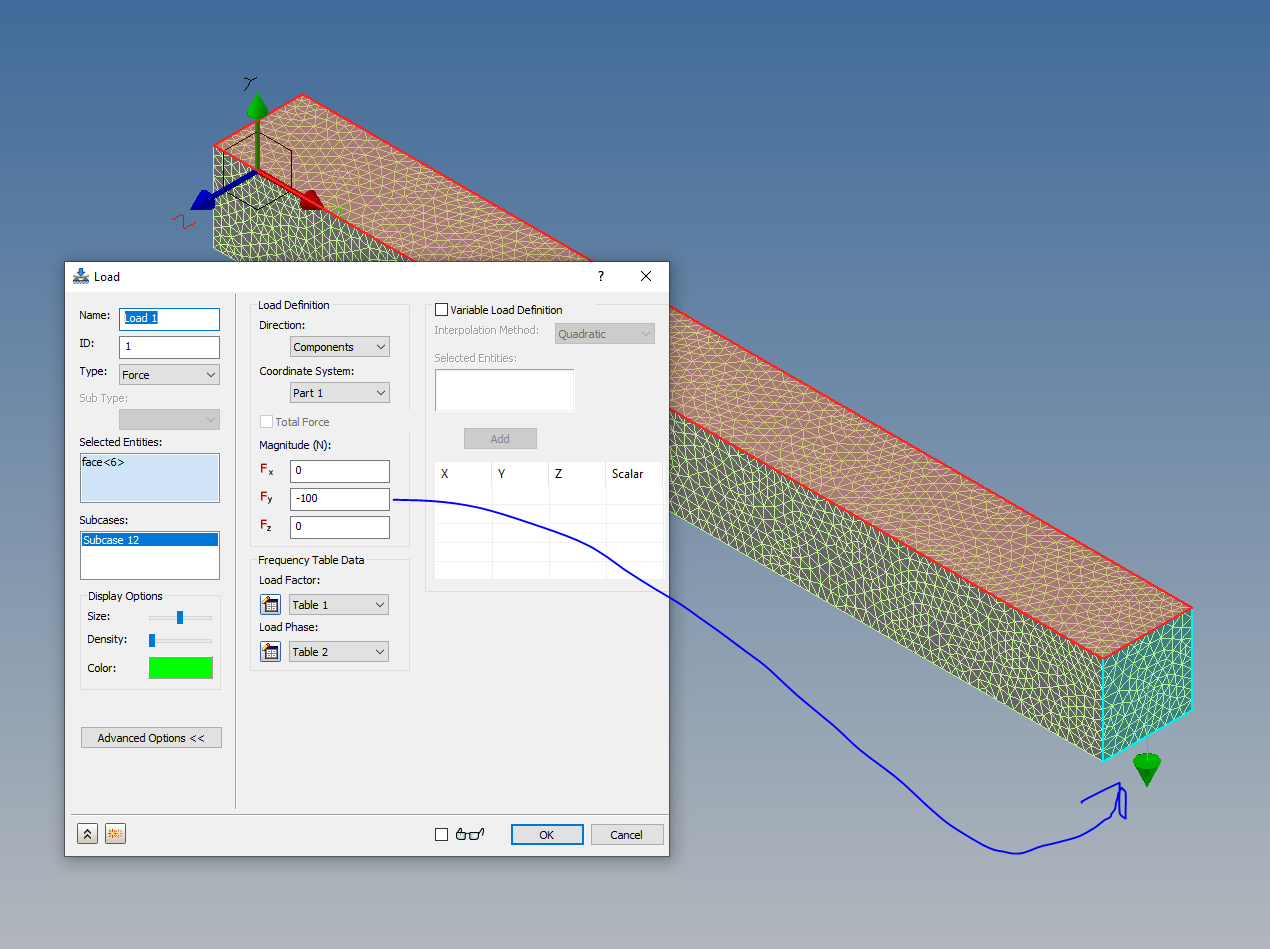The width and height of the screenshot is (1270, 949).
Task: Toggle the checkbox beside the eyeglasses icon
Action: click(x=441, y=833)
